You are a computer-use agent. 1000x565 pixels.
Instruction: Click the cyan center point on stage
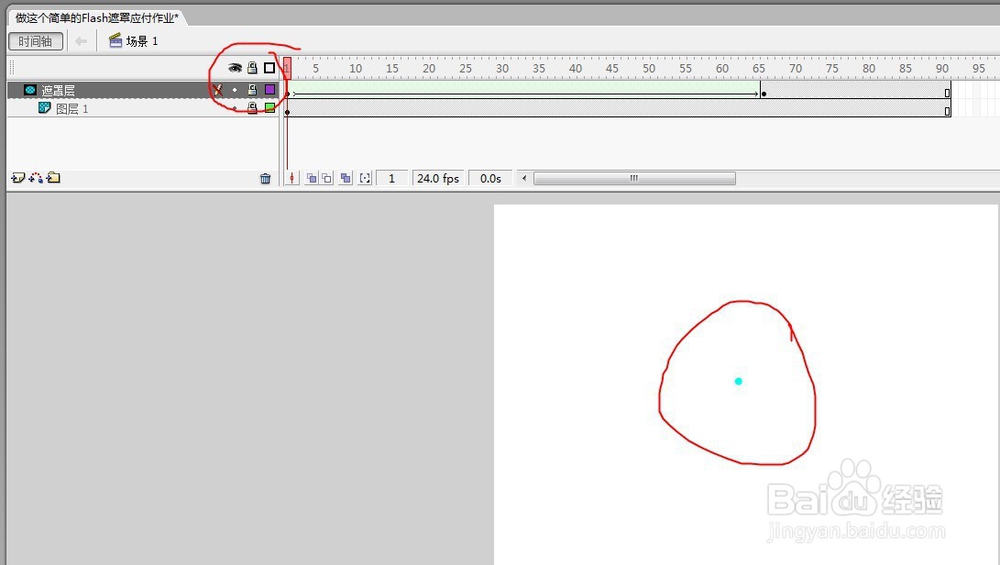pos(739,381)
